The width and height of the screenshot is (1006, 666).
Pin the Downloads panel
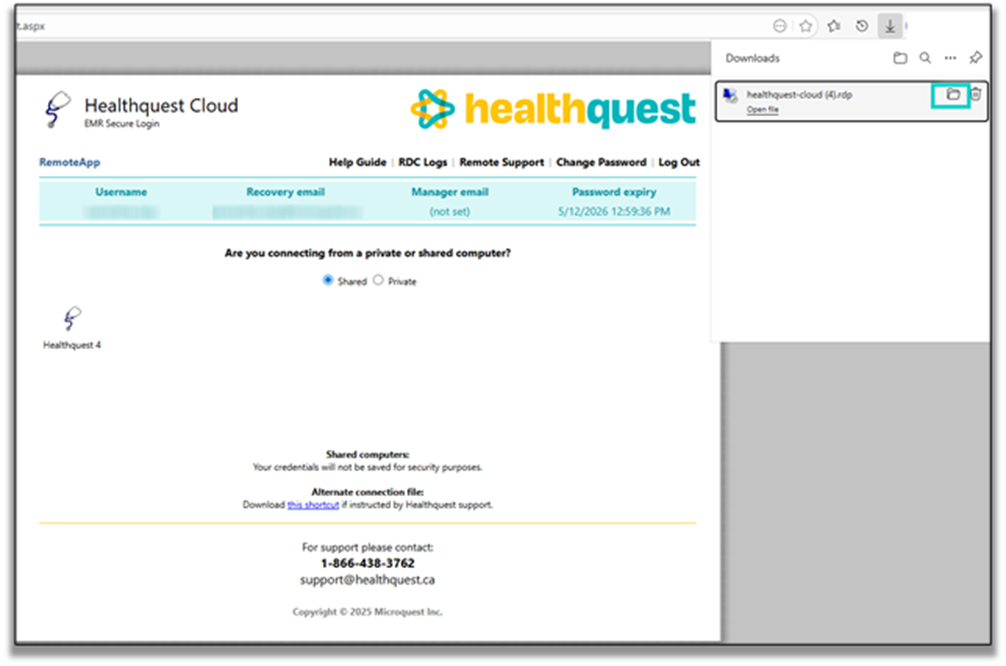point(976,58)
